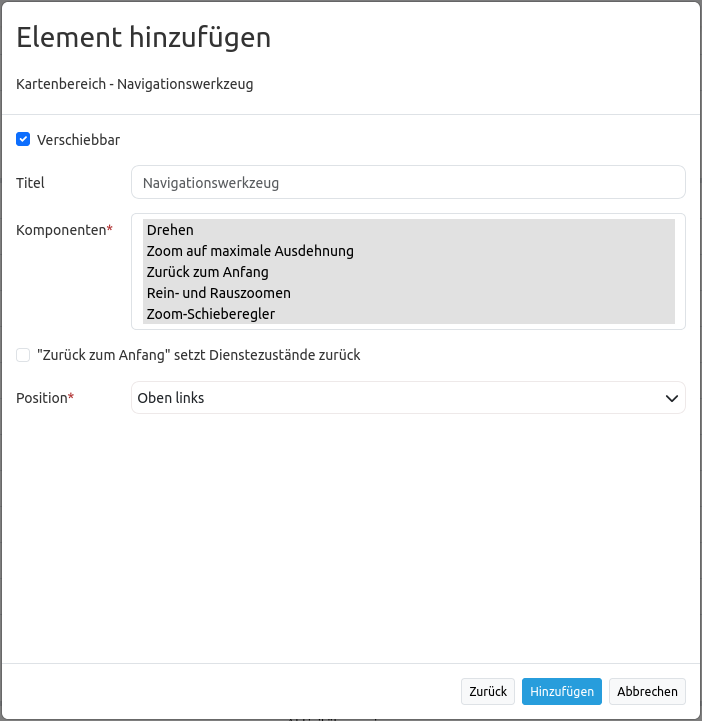Focus the Titel input field
The image size is (702, 721).
[408, 183]
